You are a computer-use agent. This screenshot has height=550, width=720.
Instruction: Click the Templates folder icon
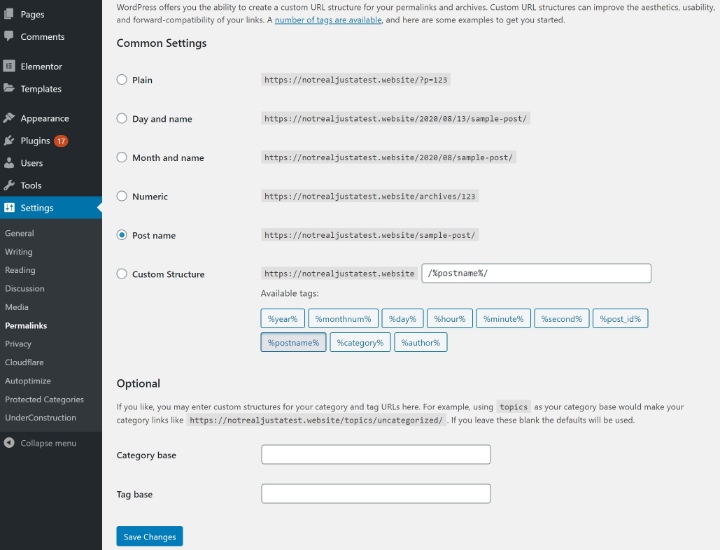9,88
